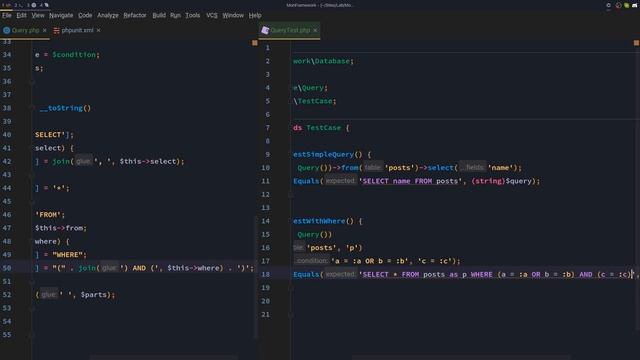Click the green system tray icon
Image resolution: width=640 pixels, height=360 pixels.
coord(627,5)
